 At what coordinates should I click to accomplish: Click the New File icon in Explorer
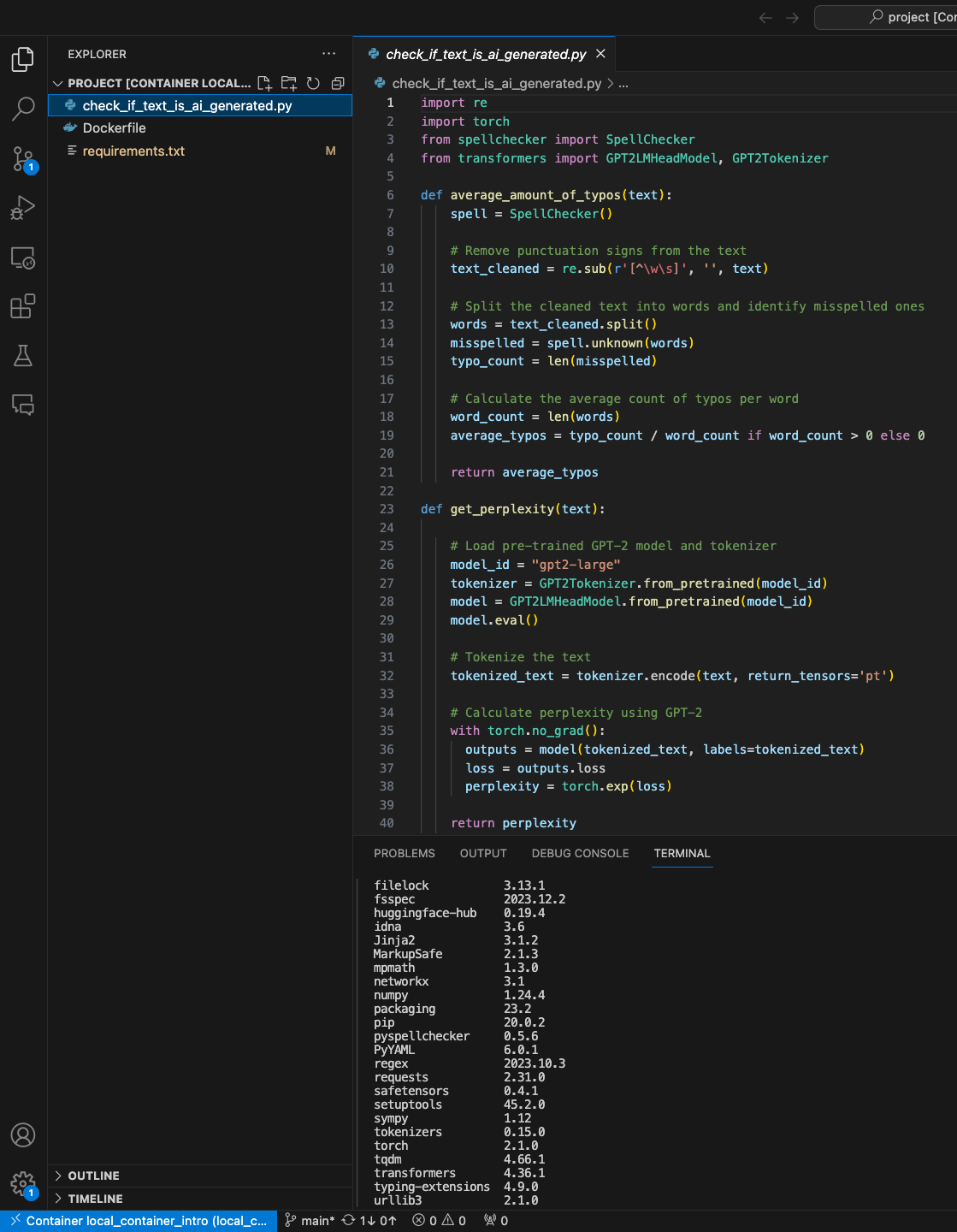264,83
